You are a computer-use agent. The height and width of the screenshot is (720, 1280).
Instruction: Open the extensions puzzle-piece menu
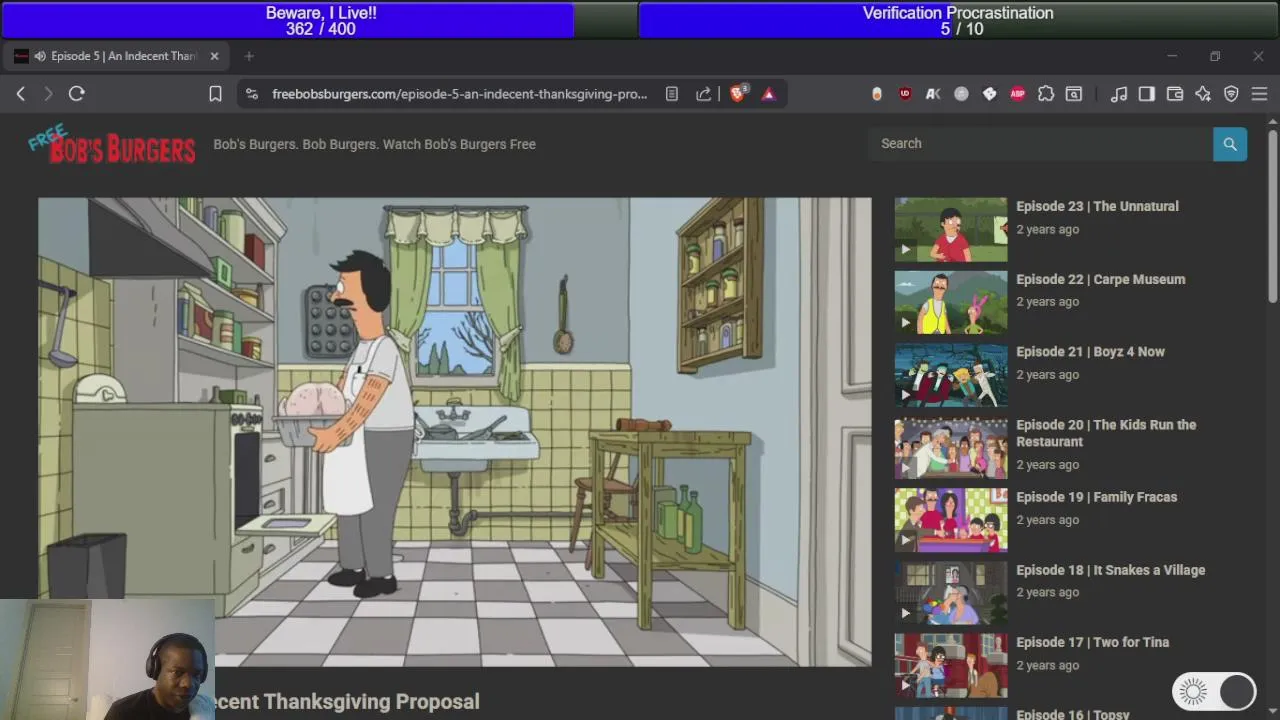pos(1045,93)
